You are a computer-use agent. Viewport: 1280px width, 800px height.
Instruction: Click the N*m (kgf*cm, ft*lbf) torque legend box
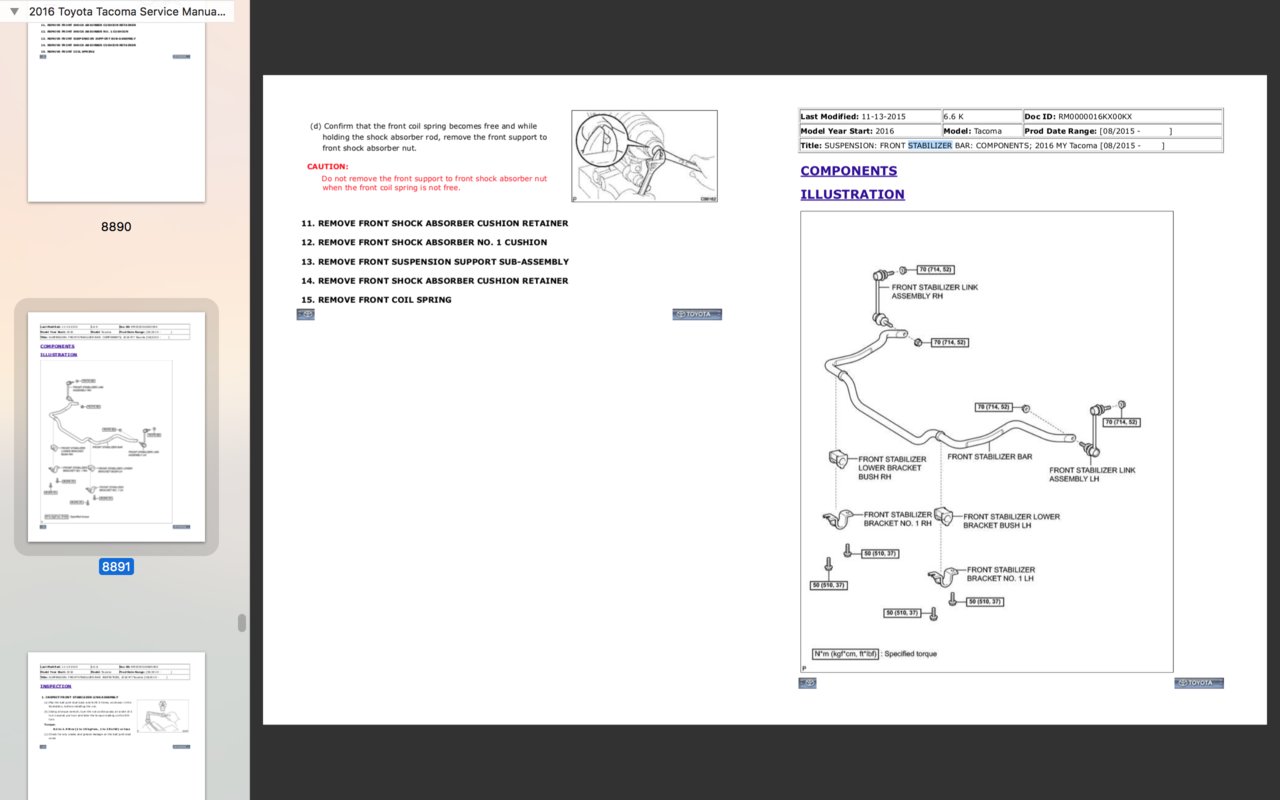[x=846, y=654]
